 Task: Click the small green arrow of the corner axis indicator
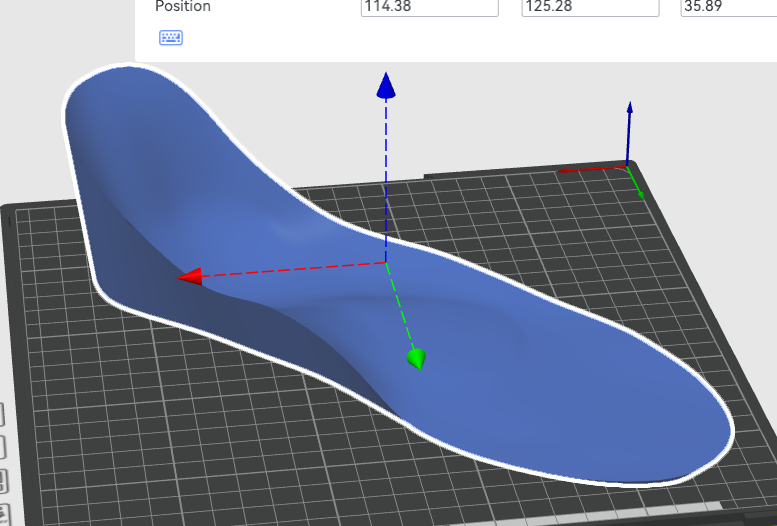[x=640, y=192]
